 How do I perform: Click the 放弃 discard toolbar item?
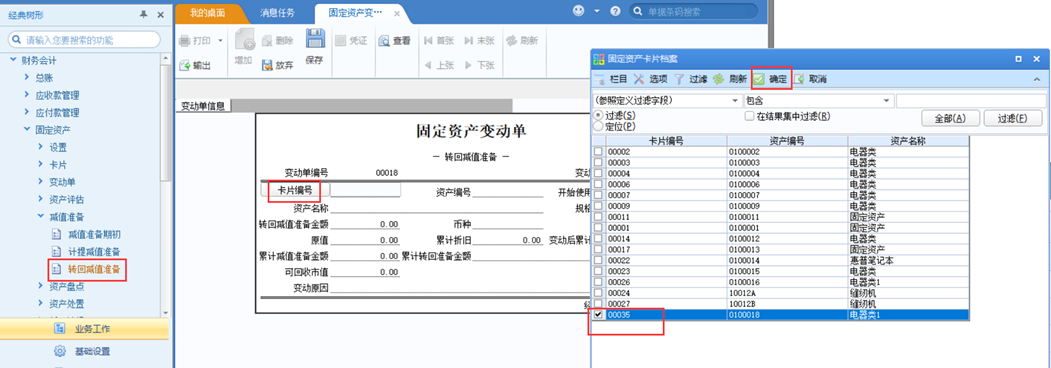(x=277, y=65)
